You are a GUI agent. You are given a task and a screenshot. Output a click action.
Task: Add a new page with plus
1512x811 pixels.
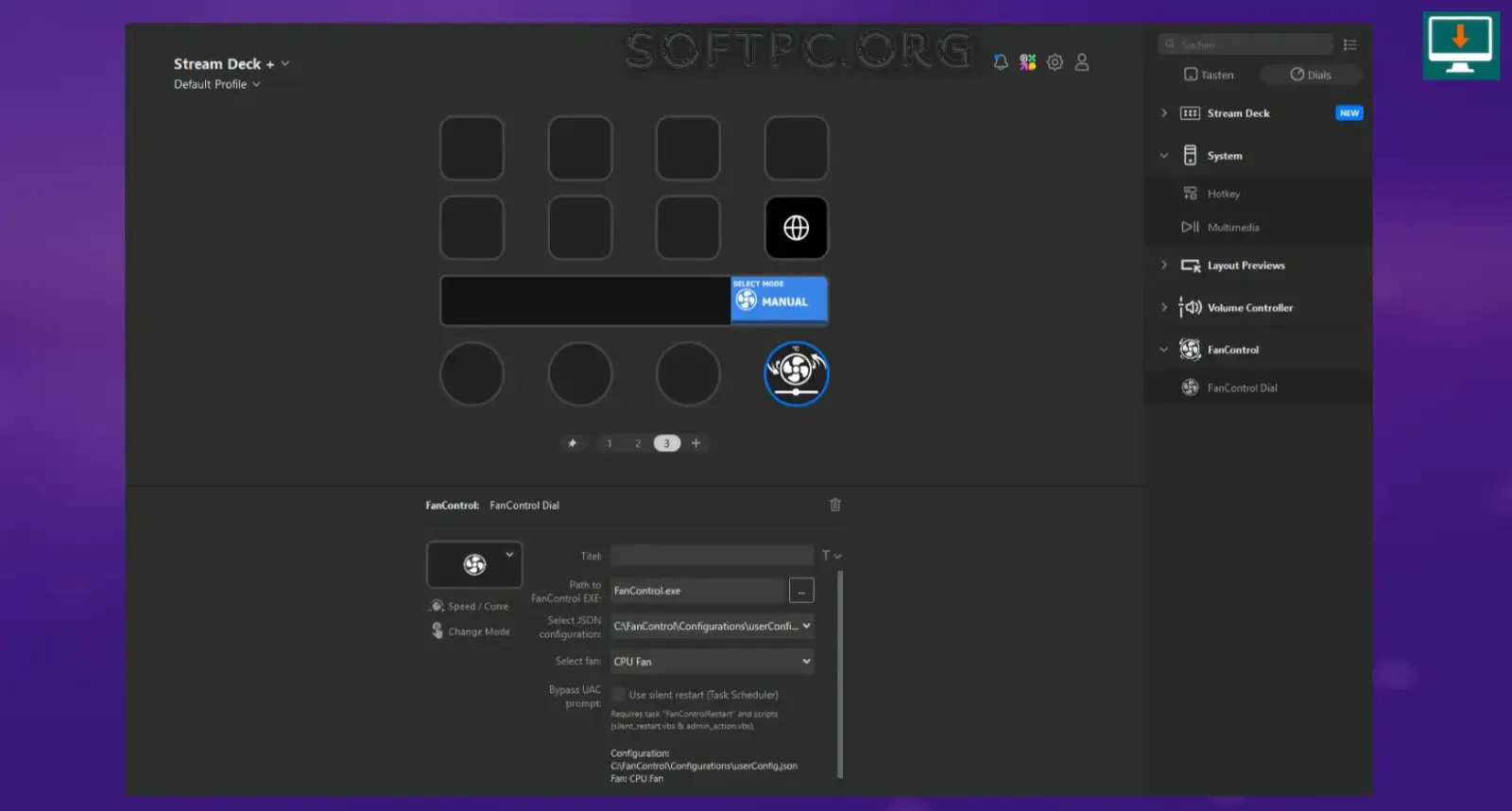696,443
